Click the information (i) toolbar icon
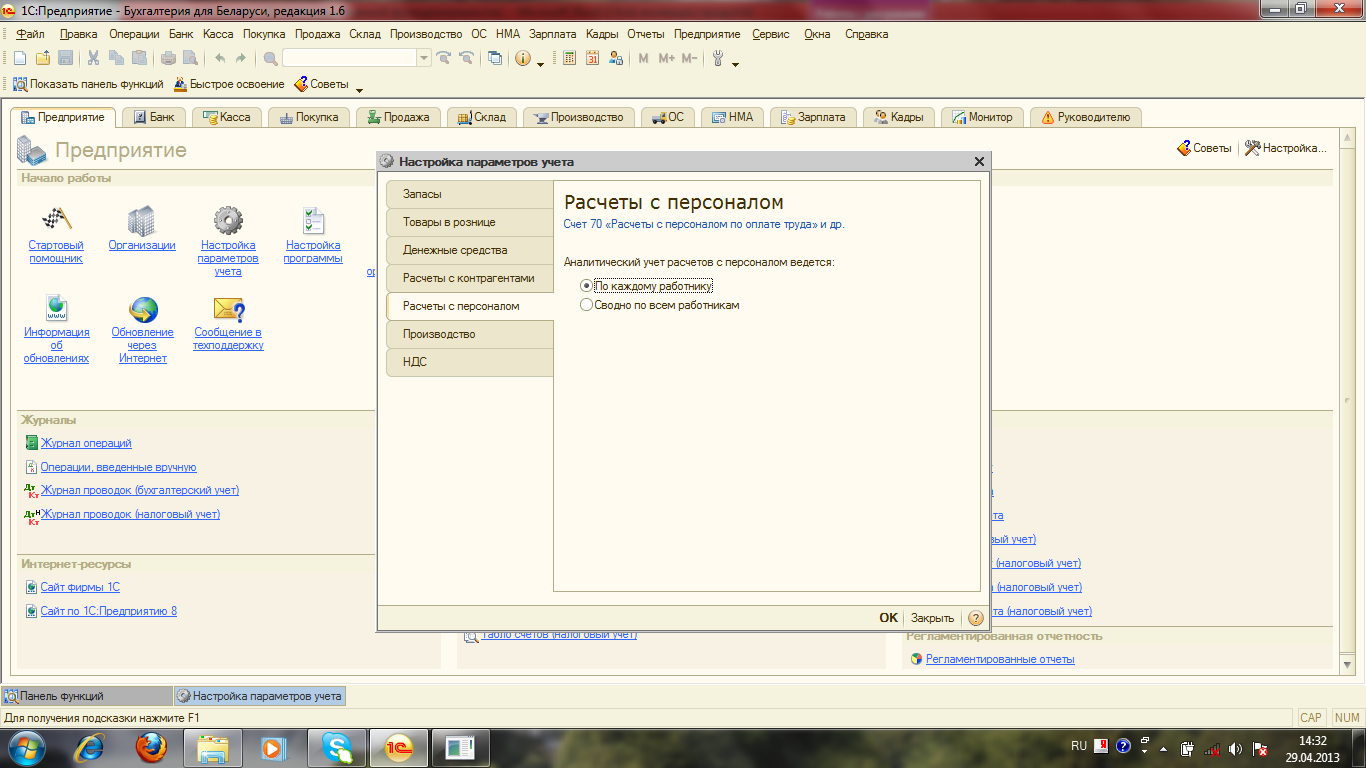The height and width of the screenshot is (768, 1366). click(523, 58)
